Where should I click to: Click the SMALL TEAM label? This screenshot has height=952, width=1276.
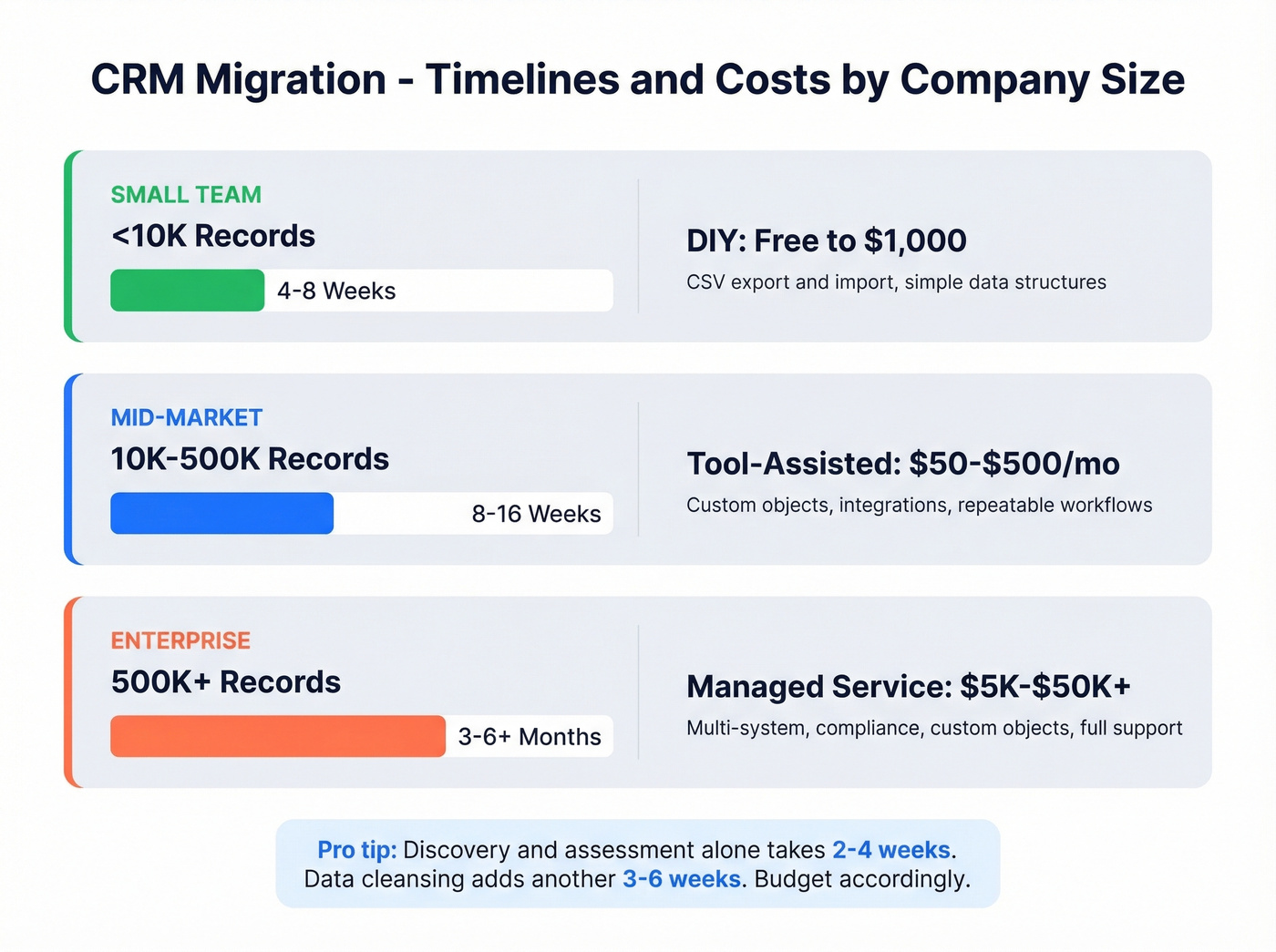pos(185,194)
